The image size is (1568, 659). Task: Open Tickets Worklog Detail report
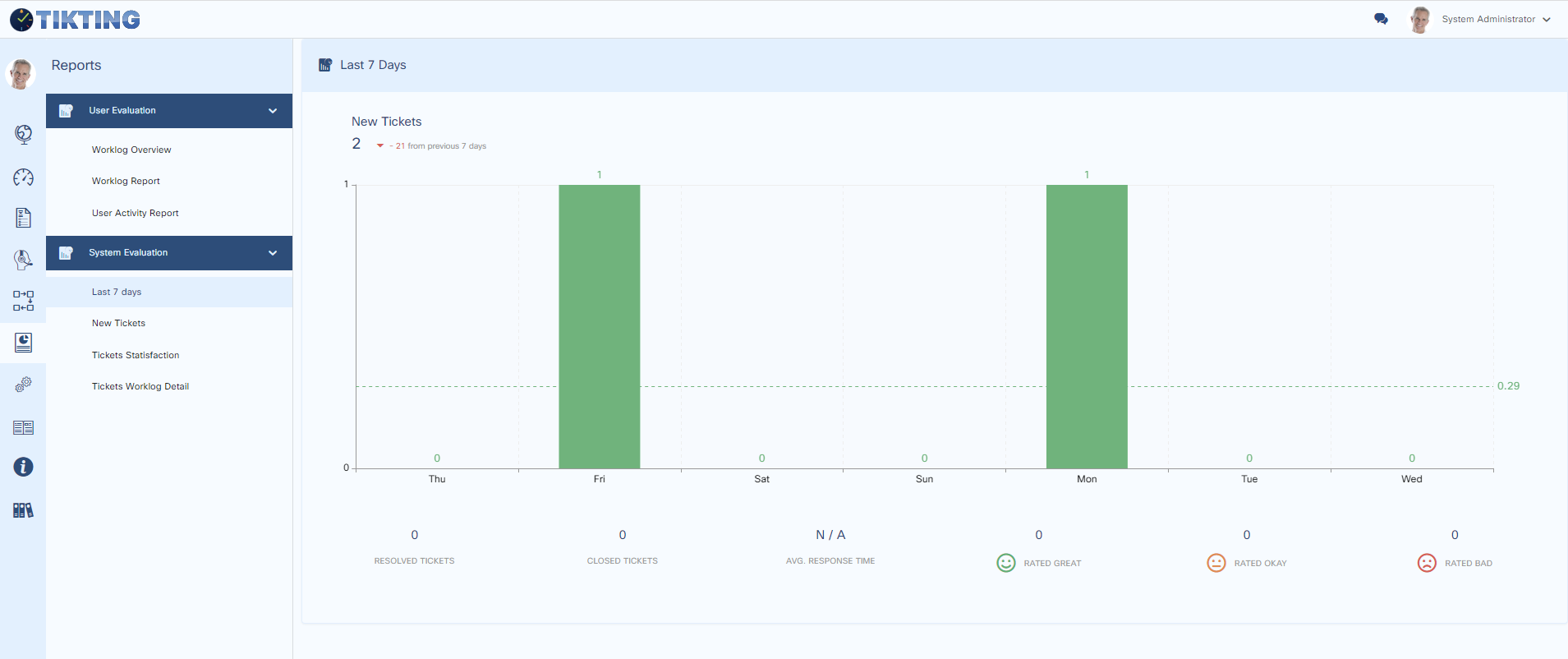(x=140, y=386)
